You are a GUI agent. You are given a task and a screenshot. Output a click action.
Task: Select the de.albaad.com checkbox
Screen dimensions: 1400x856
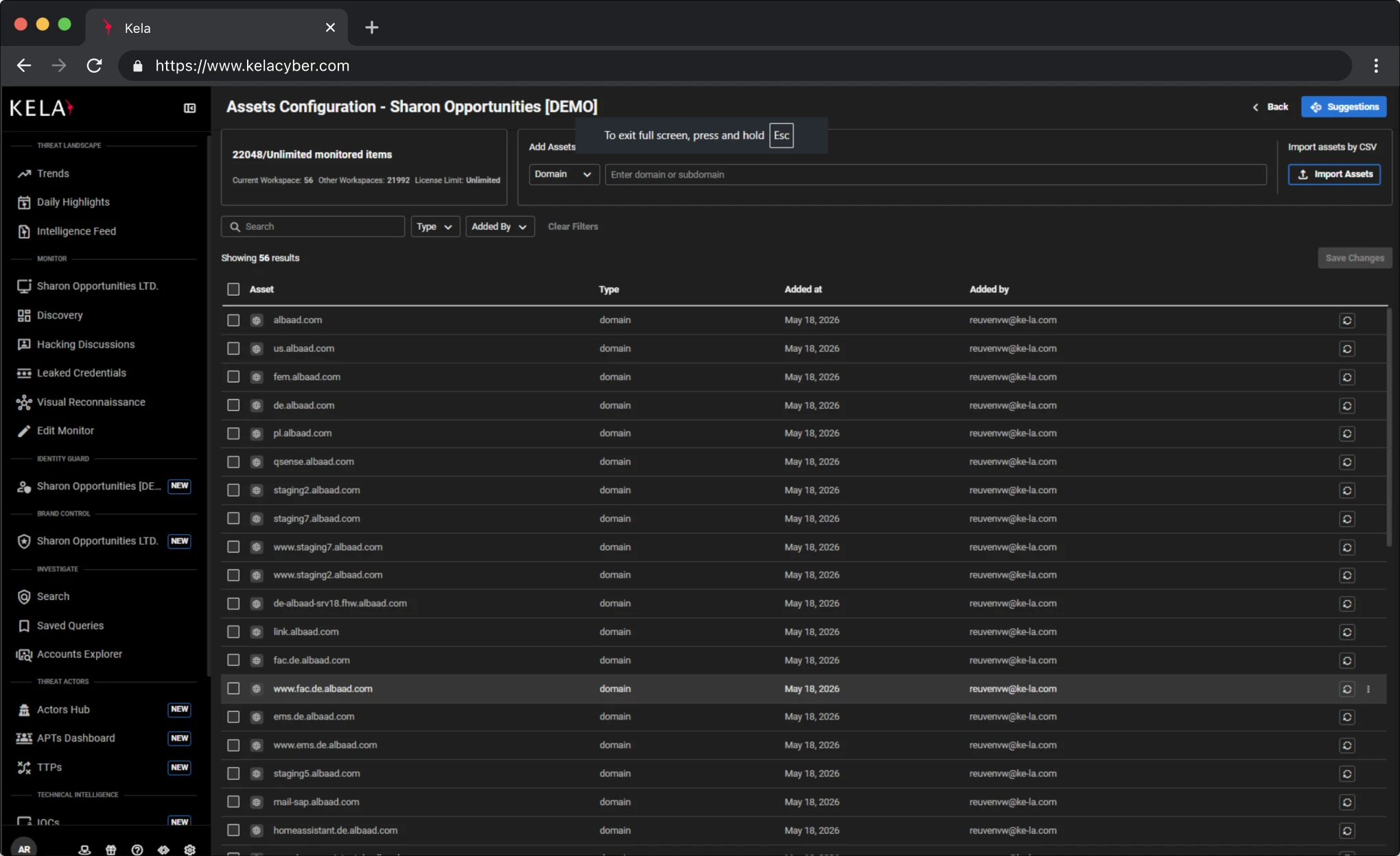coord(233,405)
